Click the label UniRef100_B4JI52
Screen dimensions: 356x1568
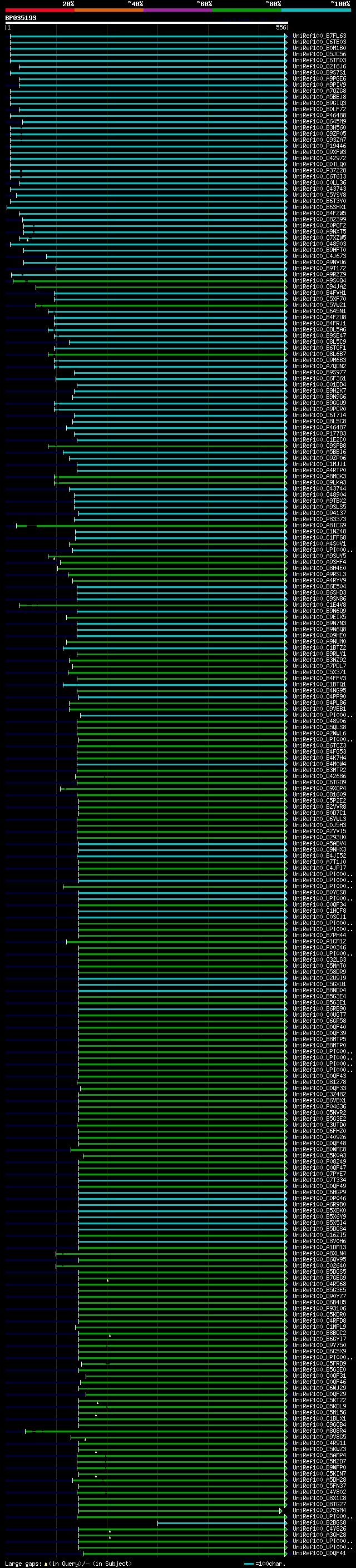319,855
